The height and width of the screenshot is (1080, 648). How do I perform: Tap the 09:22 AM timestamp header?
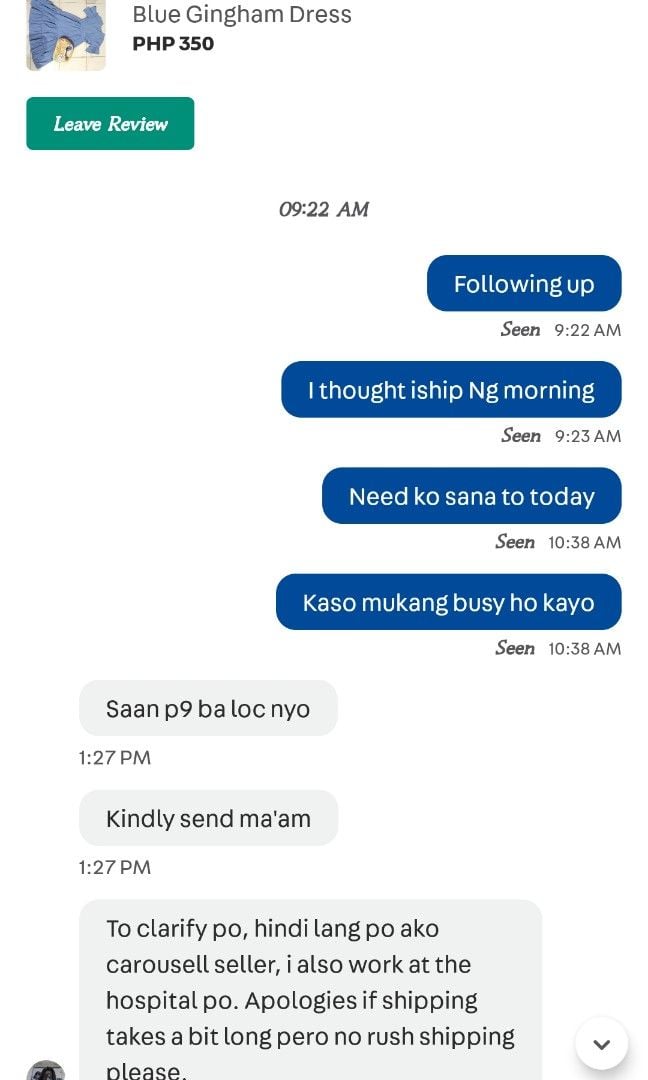(324, 209)
